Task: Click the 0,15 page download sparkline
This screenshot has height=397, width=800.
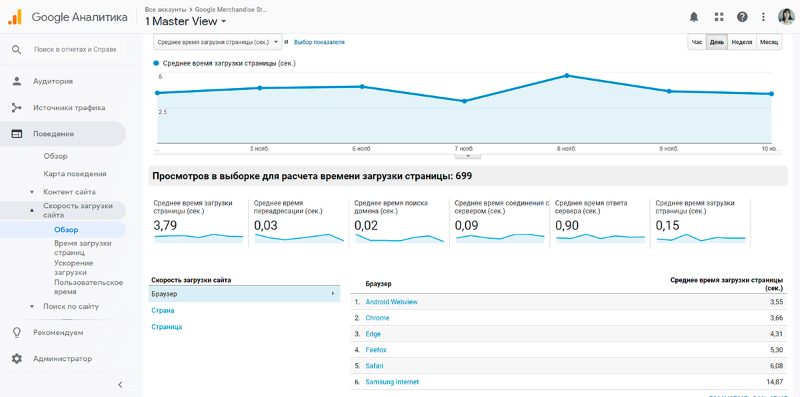Action: point(701,237)
